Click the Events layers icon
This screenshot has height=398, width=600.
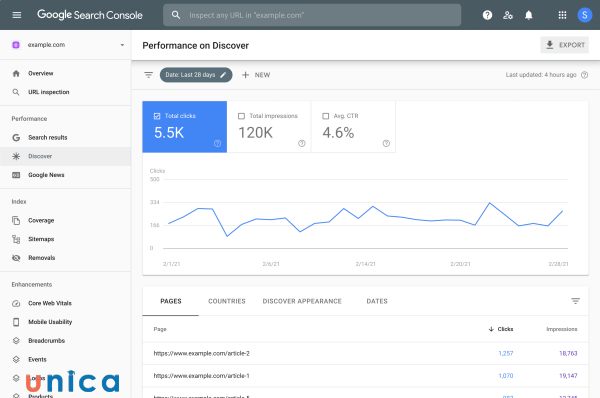click(16, 359)
